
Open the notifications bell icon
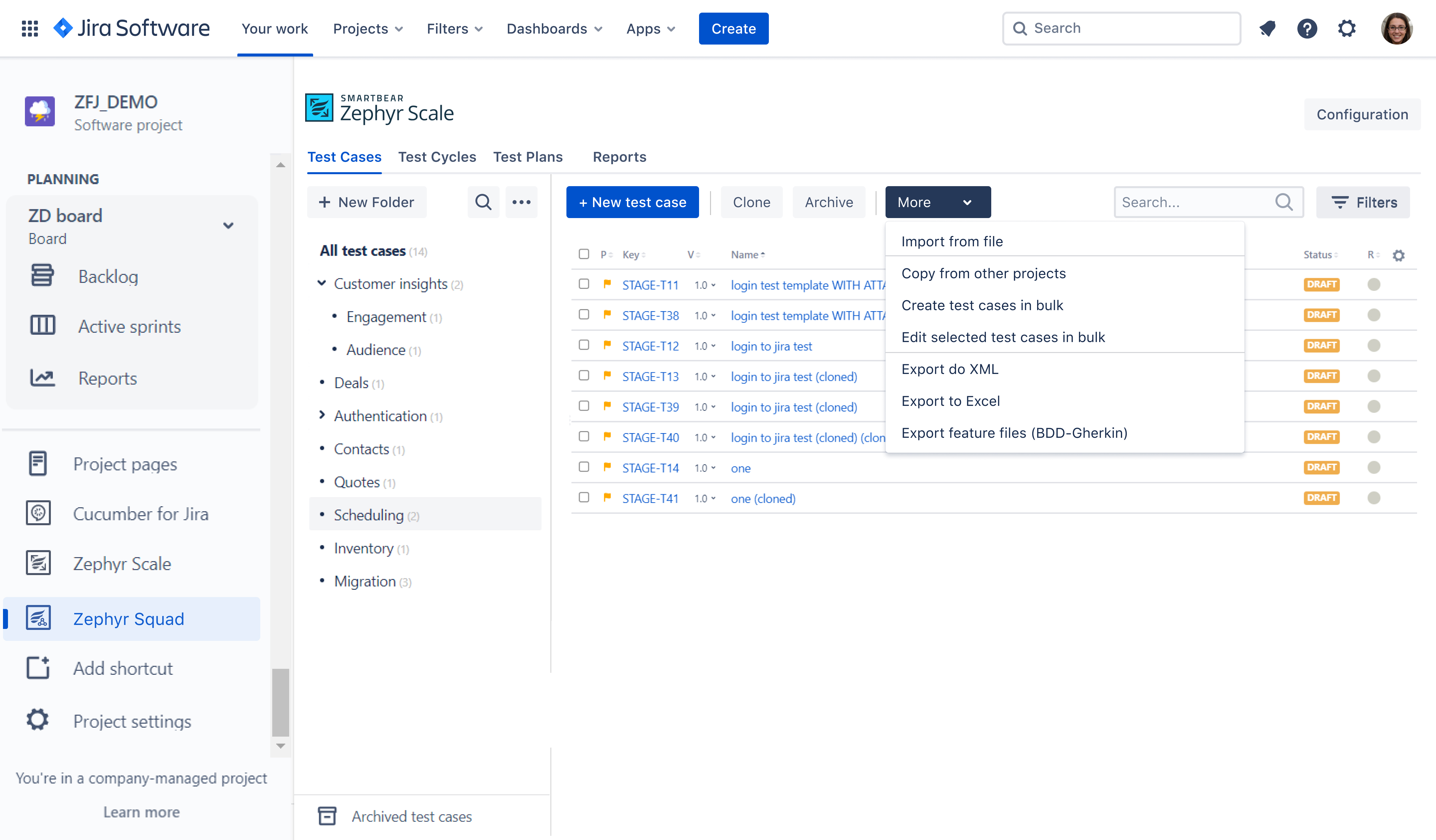point(1267,29)
